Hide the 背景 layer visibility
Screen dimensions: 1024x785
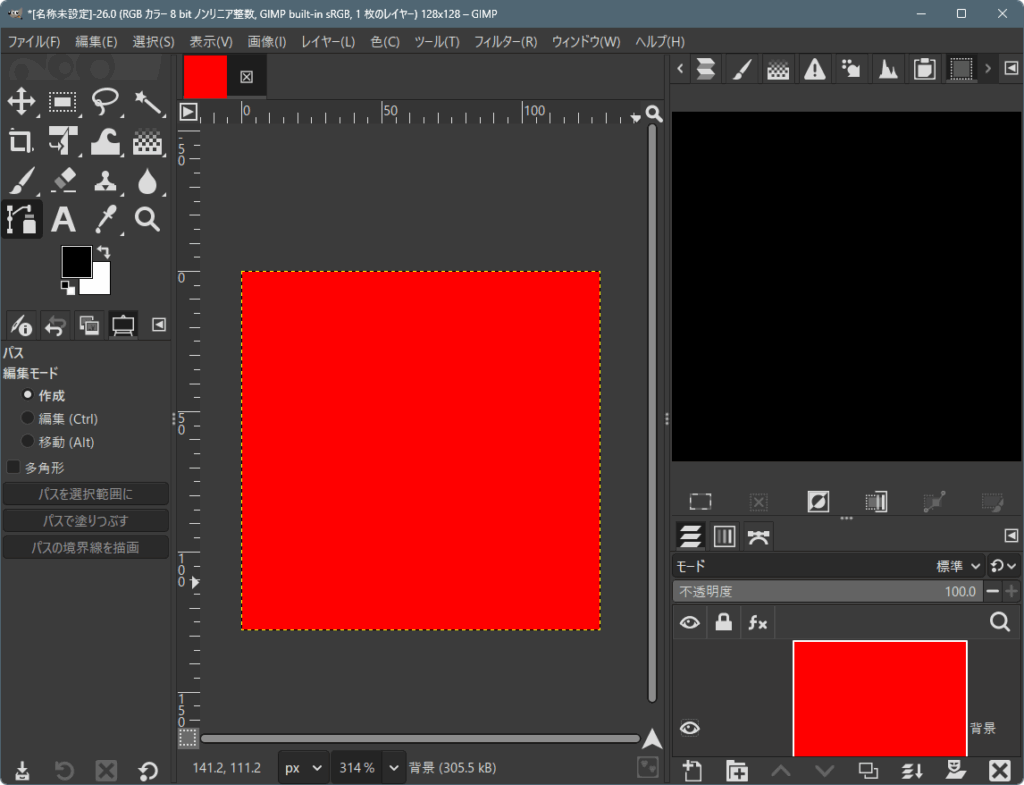[x=689, y=729]
